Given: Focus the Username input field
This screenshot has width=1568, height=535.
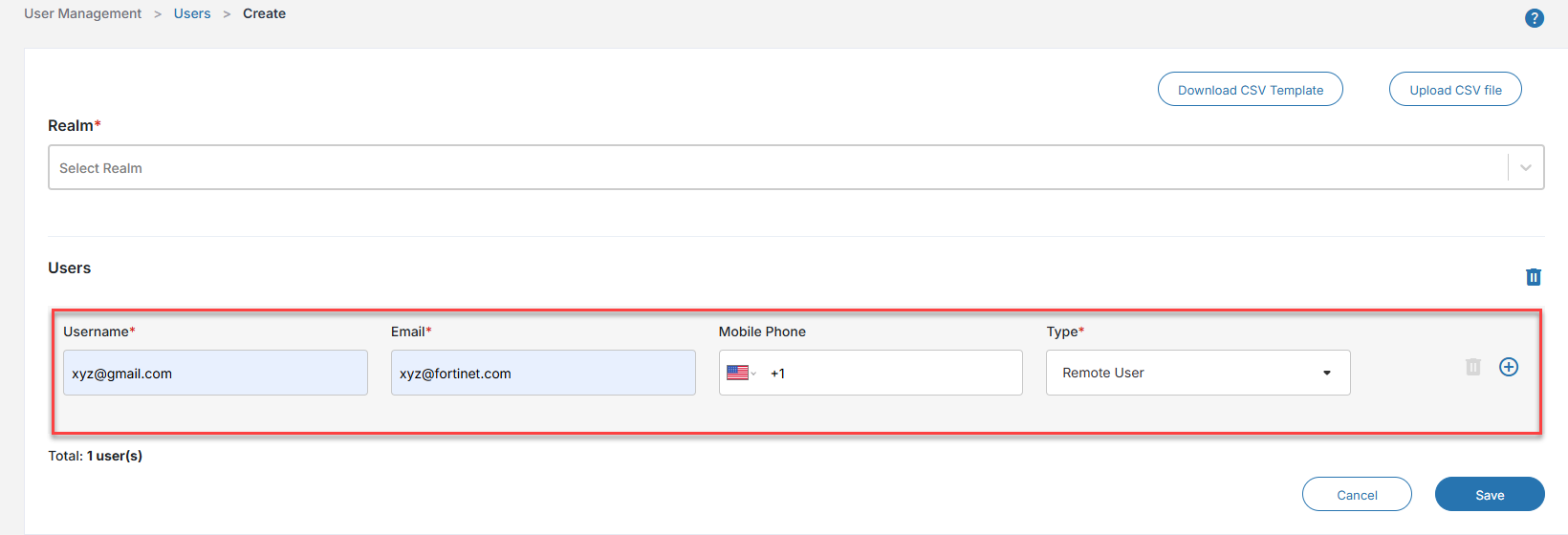Looking at the screenshot, I should (215, 373).
